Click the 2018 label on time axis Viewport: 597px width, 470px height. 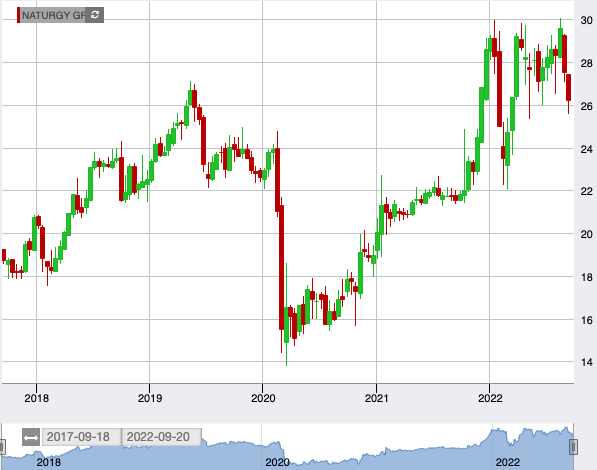[x=37, y=398]
